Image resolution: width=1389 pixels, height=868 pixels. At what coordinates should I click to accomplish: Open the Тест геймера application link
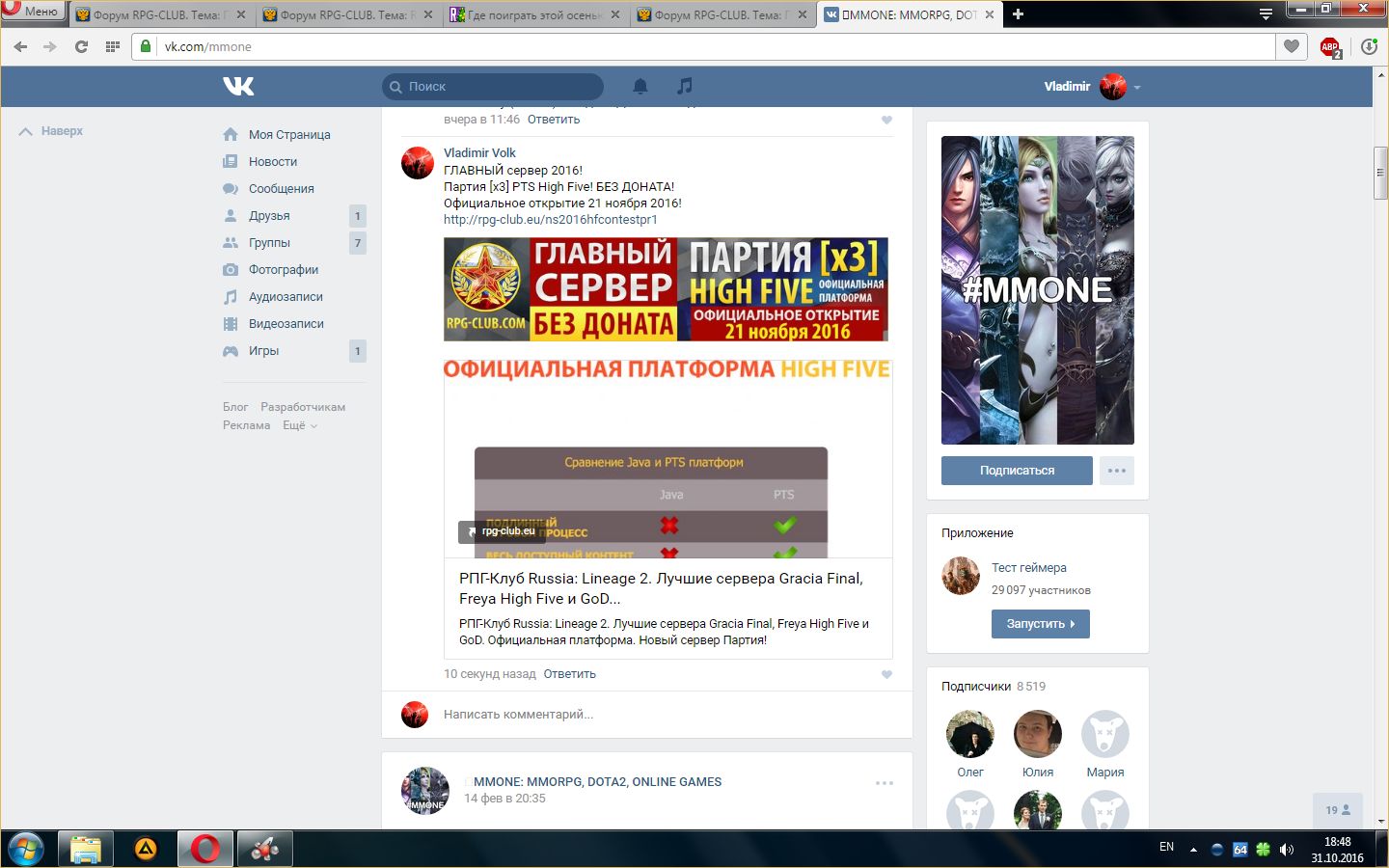click(x=1029, y=568)
